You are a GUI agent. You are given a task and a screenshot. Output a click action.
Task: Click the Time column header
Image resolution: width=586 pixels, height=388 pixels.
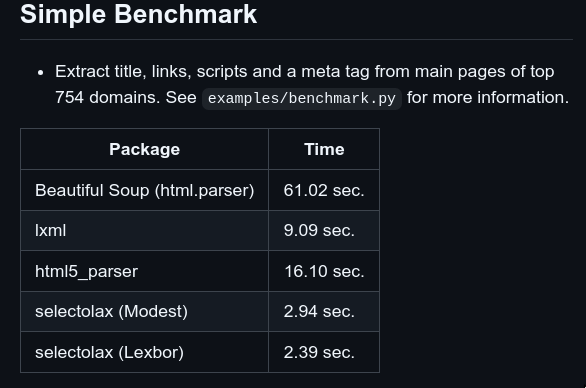(324, 150)
